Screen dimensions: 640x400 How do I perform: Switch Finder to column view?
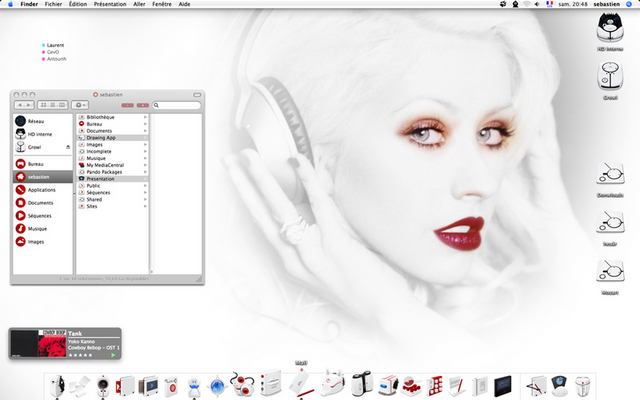[62, 105]
